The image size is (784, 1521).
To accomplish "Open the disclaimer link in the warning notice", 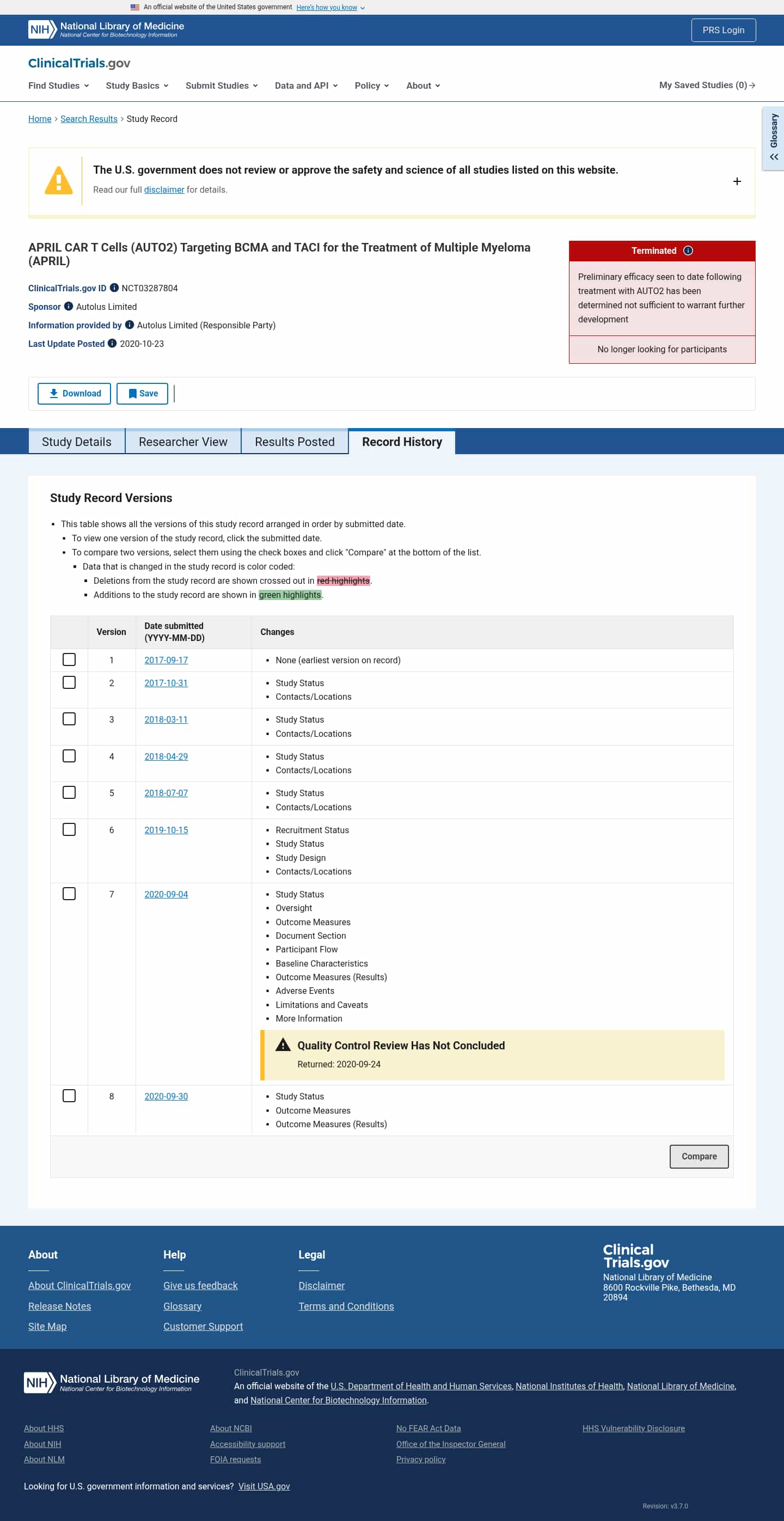I will [164, 190].
